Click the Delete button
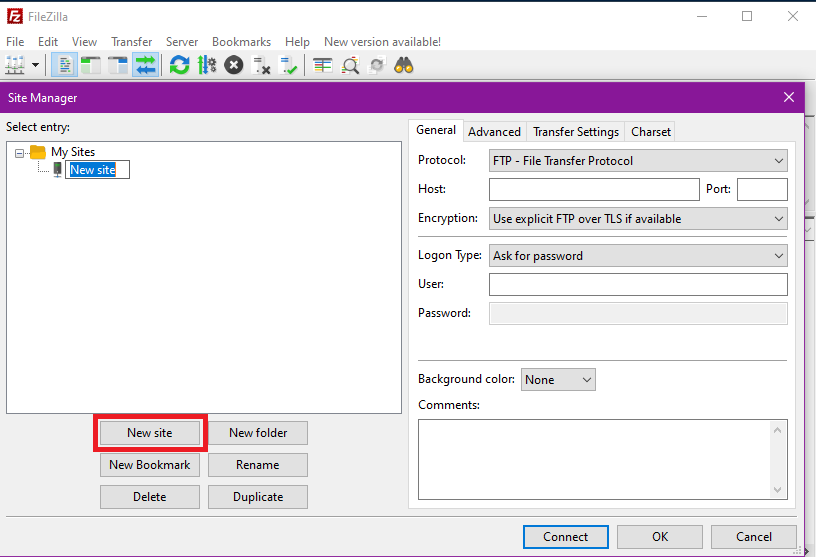The height and width of the screenshot is (557, 816). point(150,497)
